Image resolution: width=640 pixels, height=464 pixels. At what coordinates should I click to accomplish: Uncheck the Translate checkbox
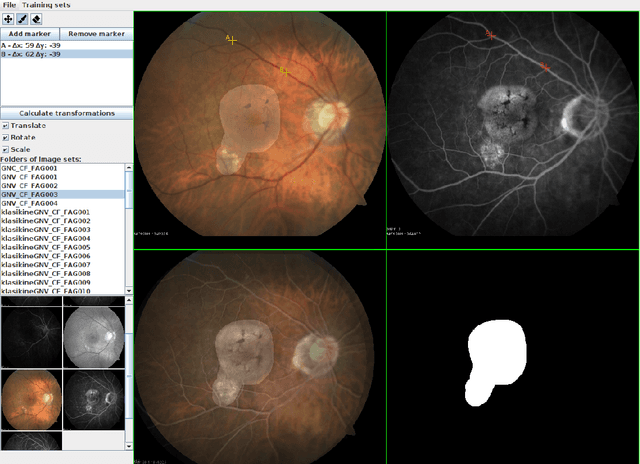pos(6,126)
